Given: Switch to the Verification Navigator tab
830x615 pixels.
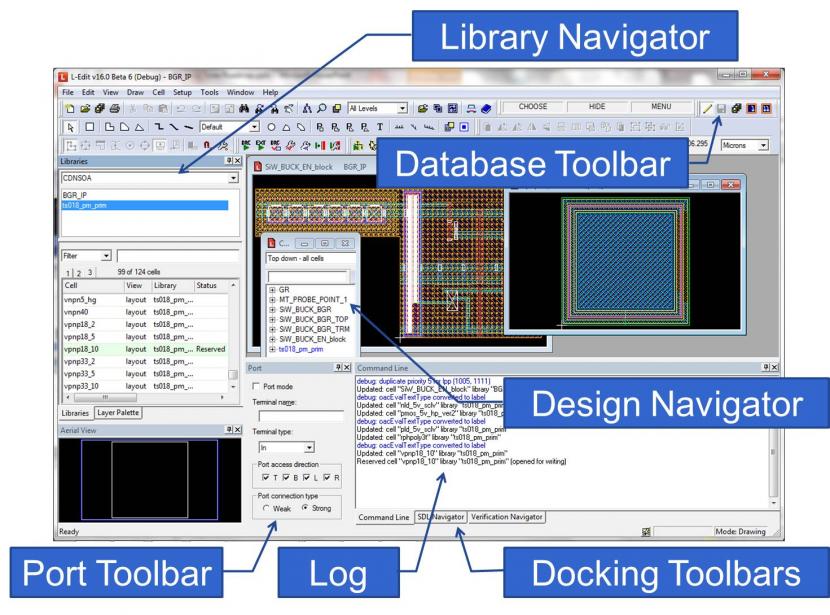Looking at the screenshot, I should (x=507, y=517).
